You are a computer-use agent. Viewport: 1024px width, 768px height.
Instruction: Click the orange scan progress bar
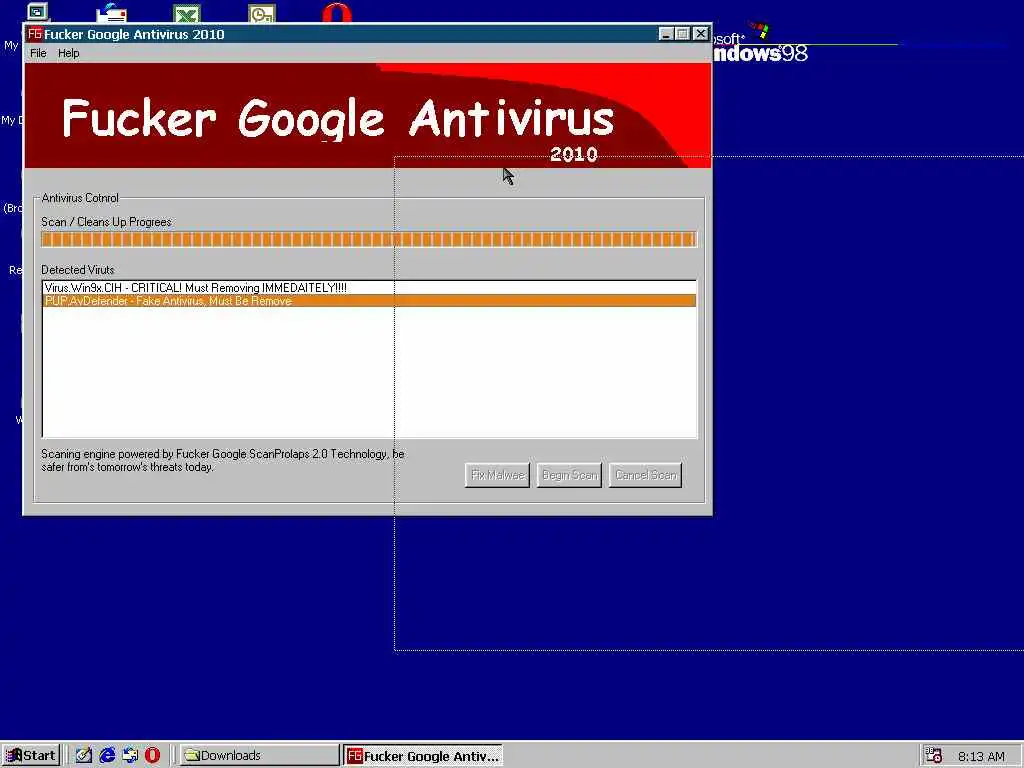point(369,239)
